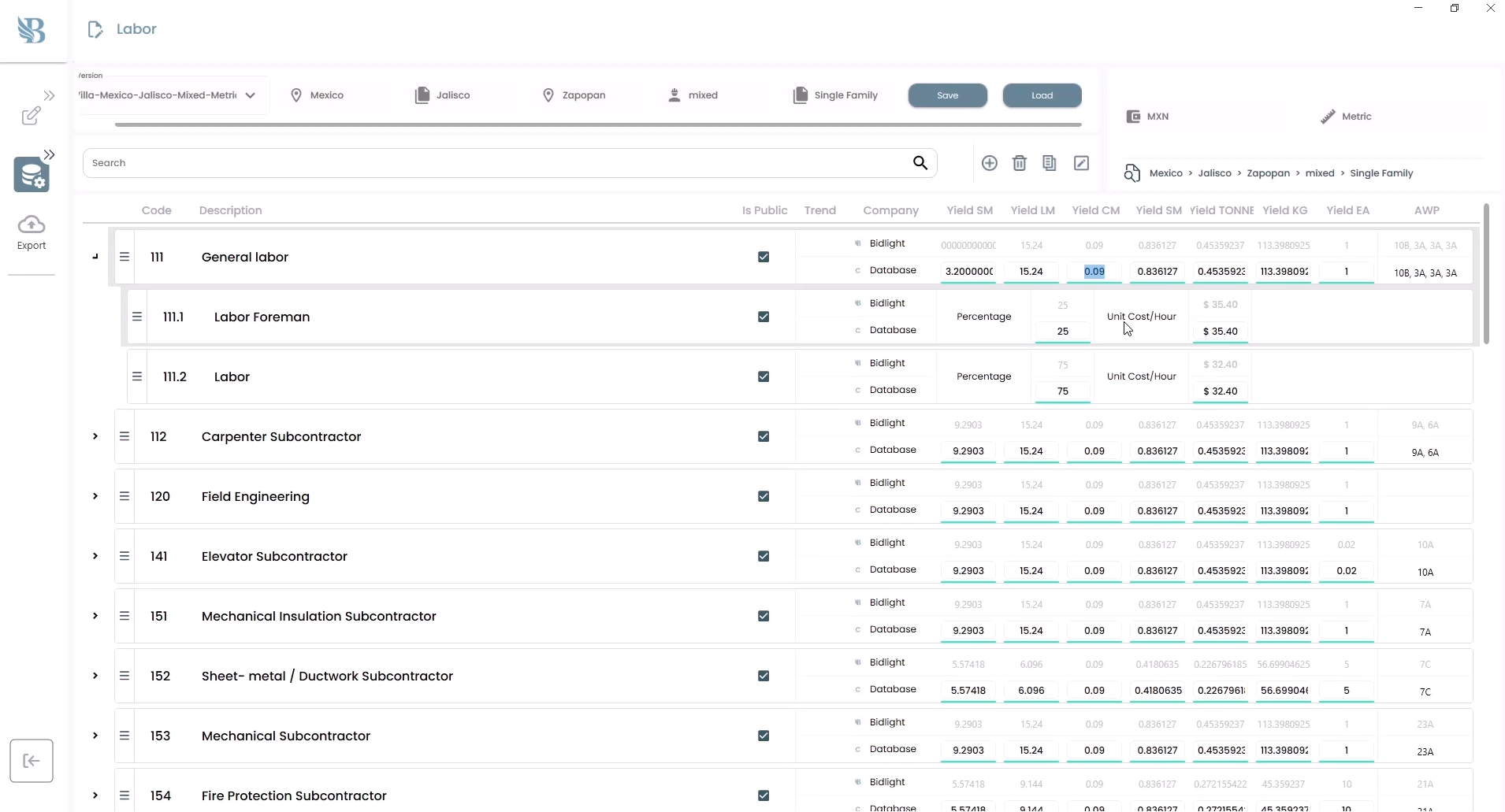This screenshot has height=812, width=1505.
Task: Click the logout arrow icon at bottom left
Action: tap(32, 761)
